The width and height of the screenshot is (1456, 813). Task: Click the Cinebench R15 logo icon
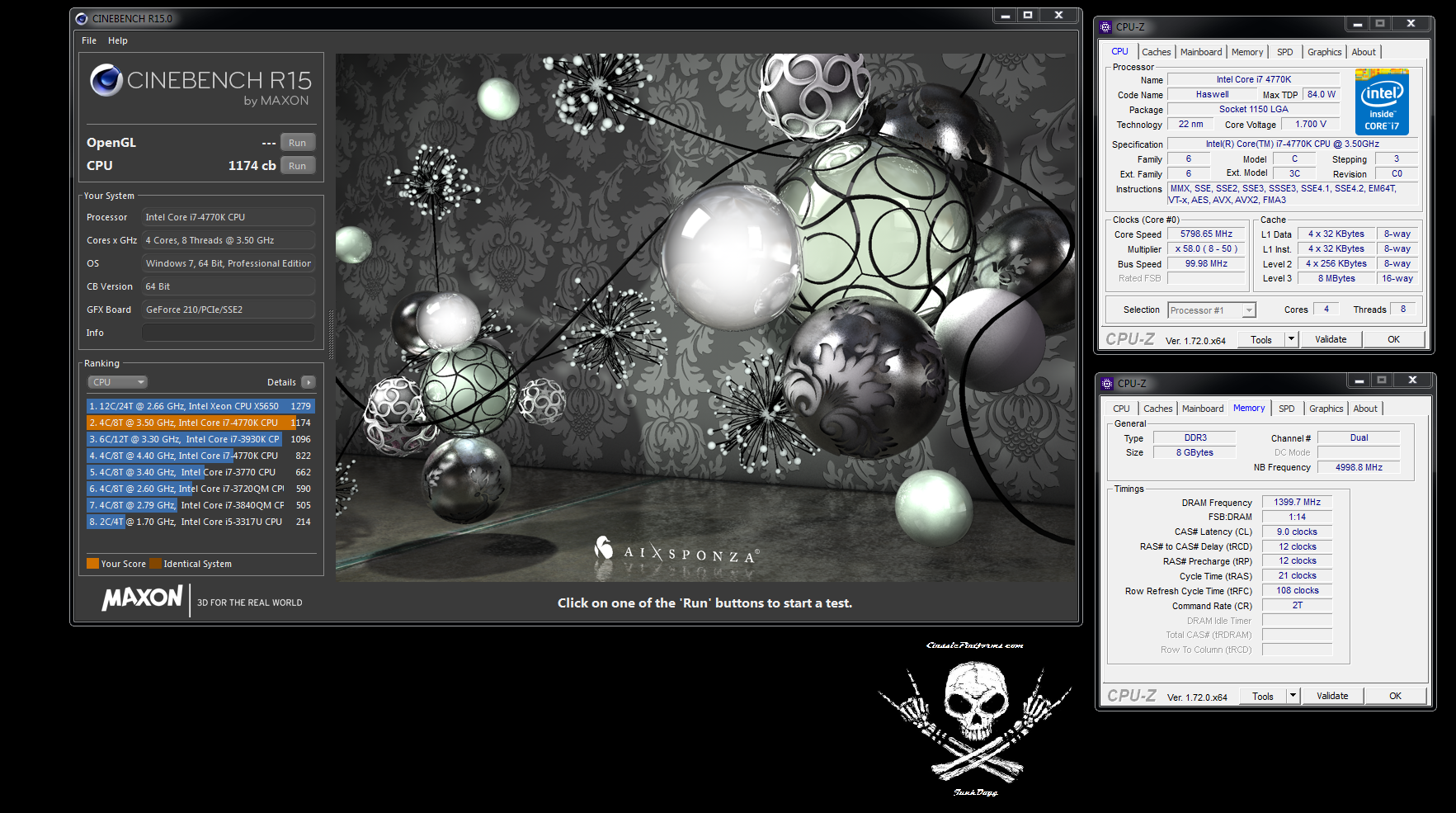pyautogui.click(x=106, y=80)
